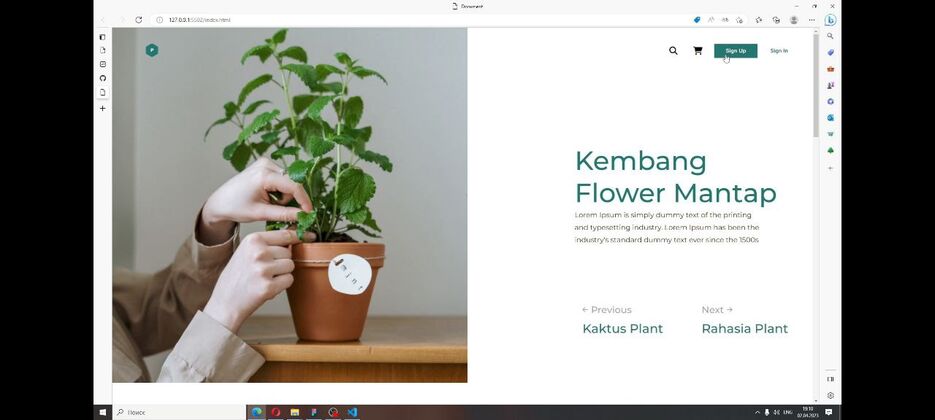Click the Edge icon in the taskbar
The image size is (935, 420).
(256, 412)
